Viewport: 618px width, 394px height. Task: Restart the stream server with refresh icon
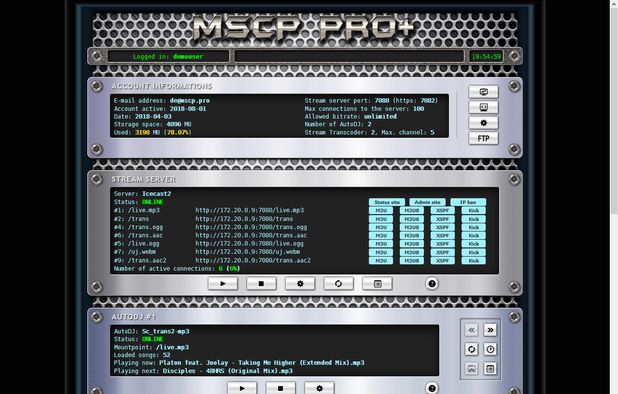(x=339, y=284)
